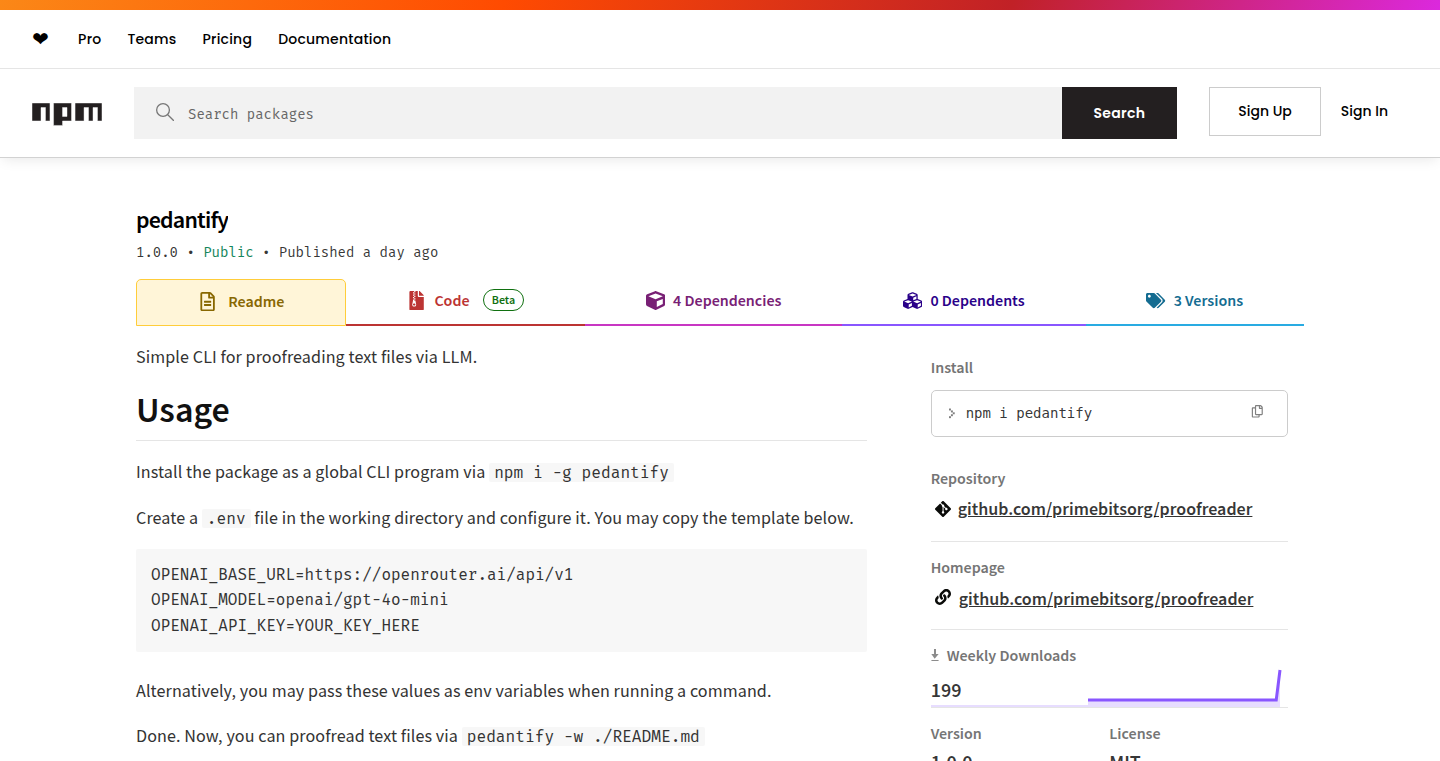
Task: Click the Sign In link
Action: point(1364,111)
